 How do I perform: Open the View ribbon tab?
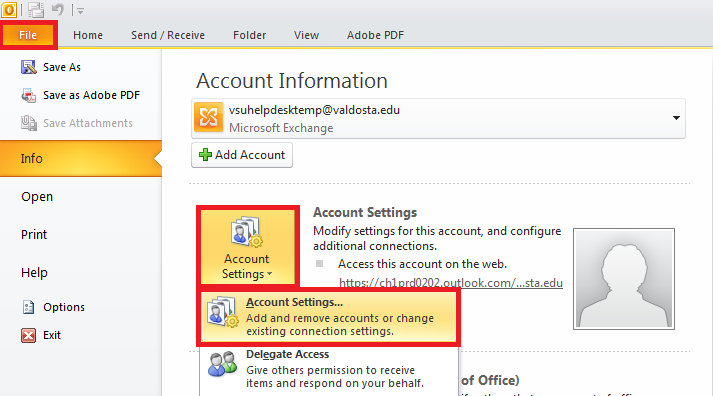pyautogui.click(x=306, y=35)
